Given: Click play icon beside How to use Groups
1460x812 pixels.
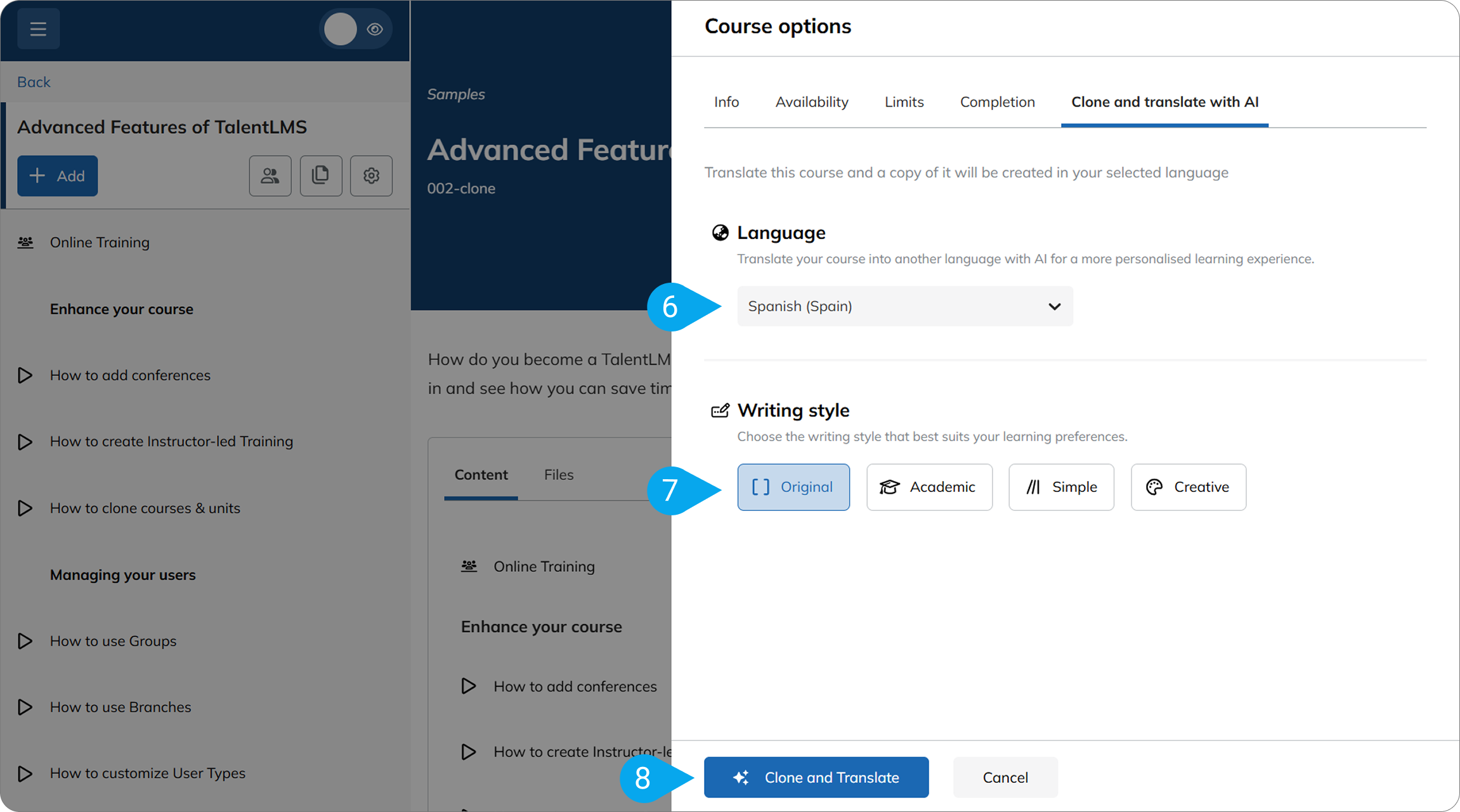Looking at the screenshot, I should tap(25, 641).
